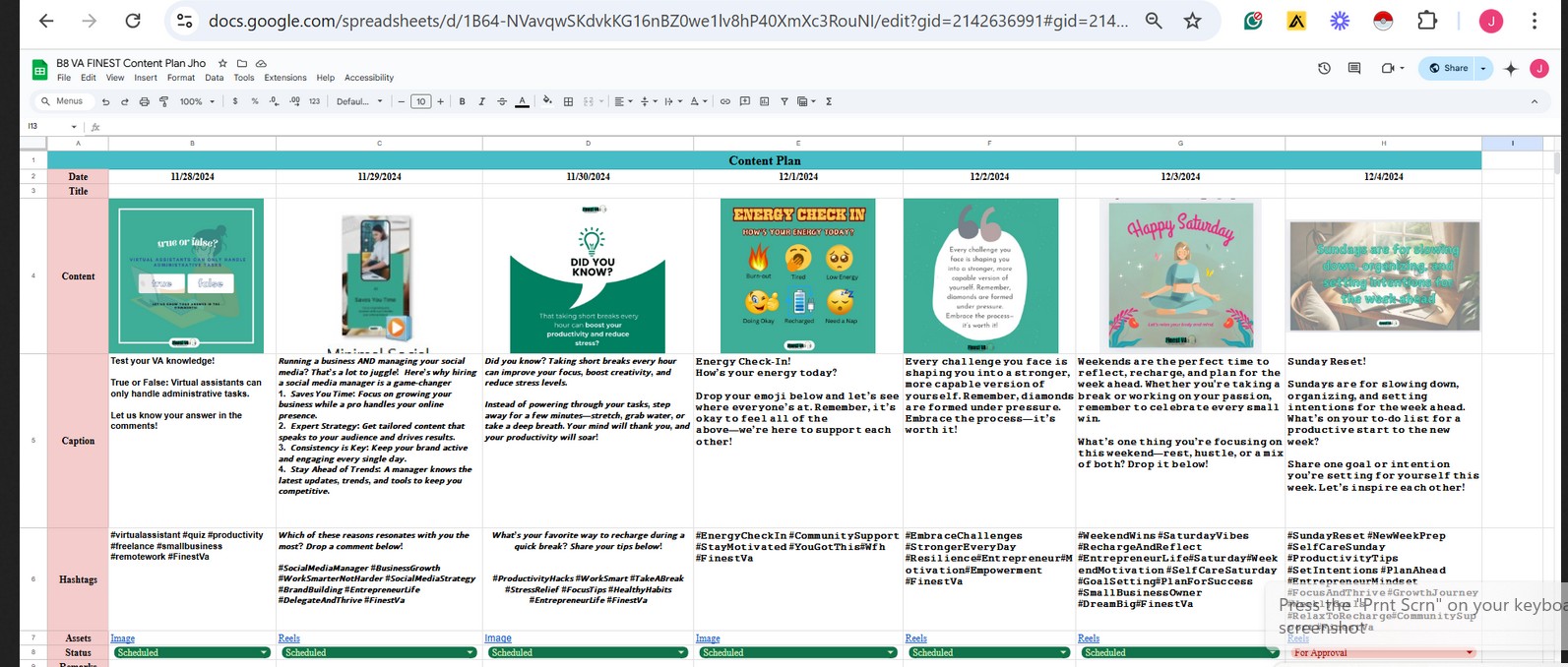
Task: Insert a link with the chain icon
Action: tap(725, 101)
